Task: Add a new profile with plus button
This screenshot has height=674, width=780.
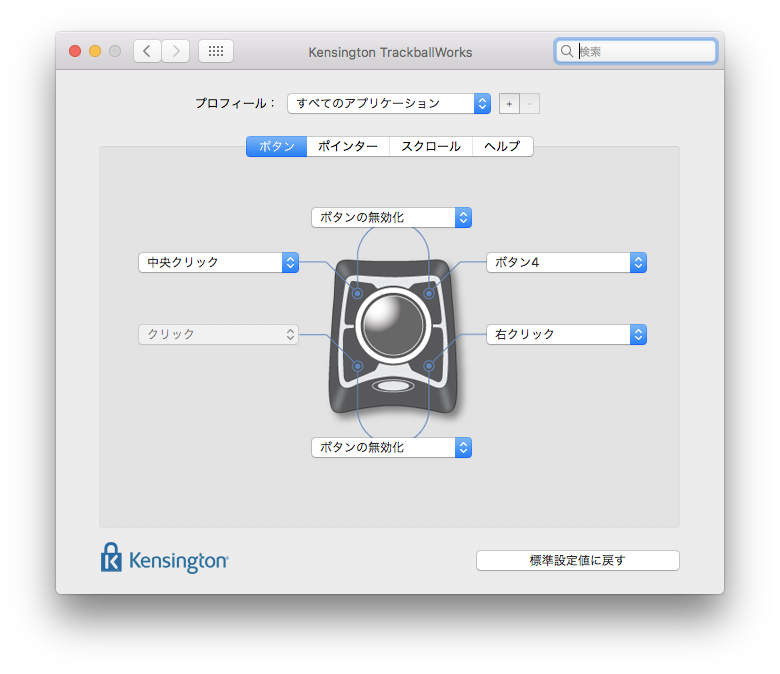Action: pyautogui.click(x=509, y=104)
